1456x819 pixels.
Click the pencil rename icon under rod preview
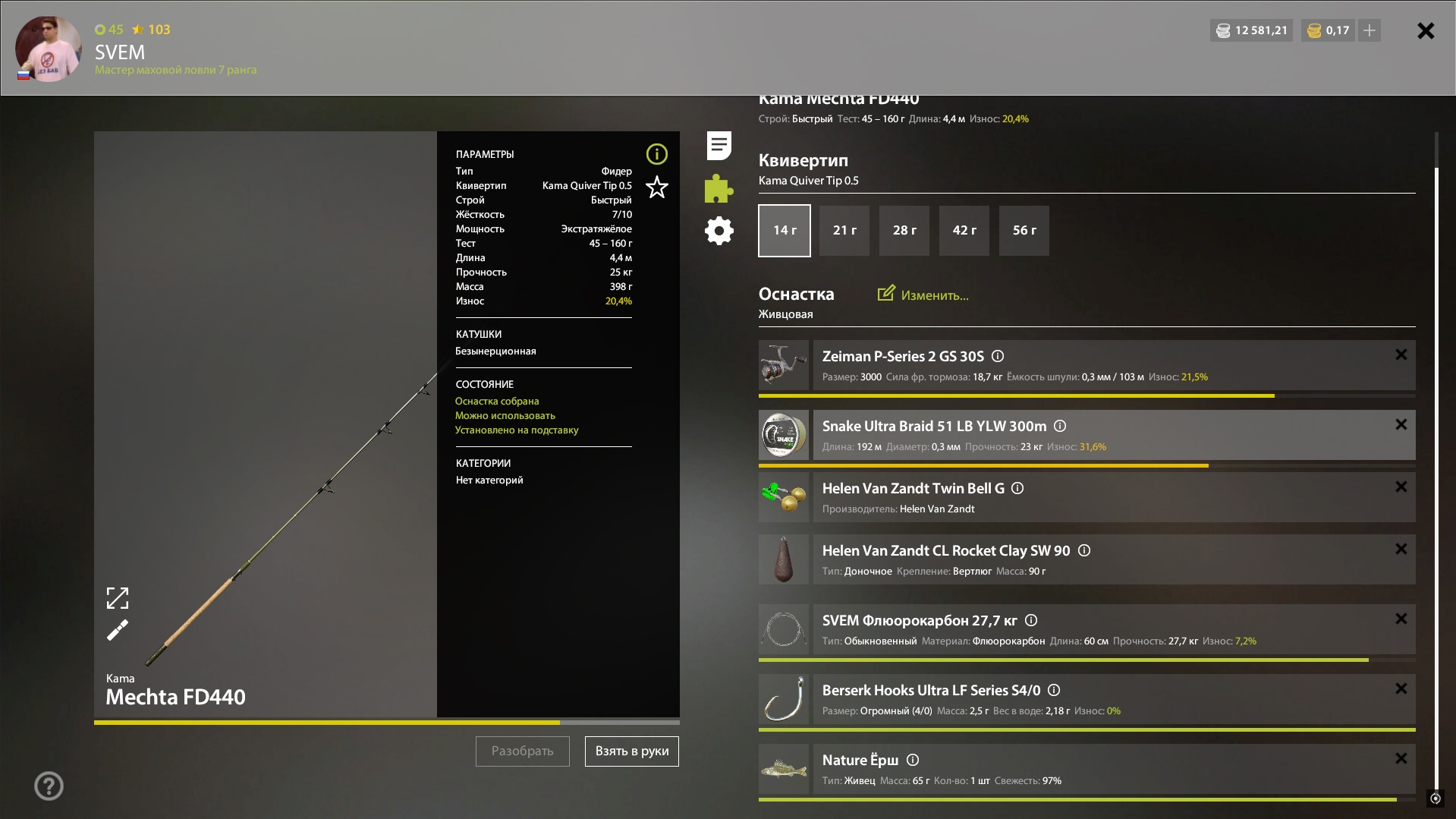118,630
